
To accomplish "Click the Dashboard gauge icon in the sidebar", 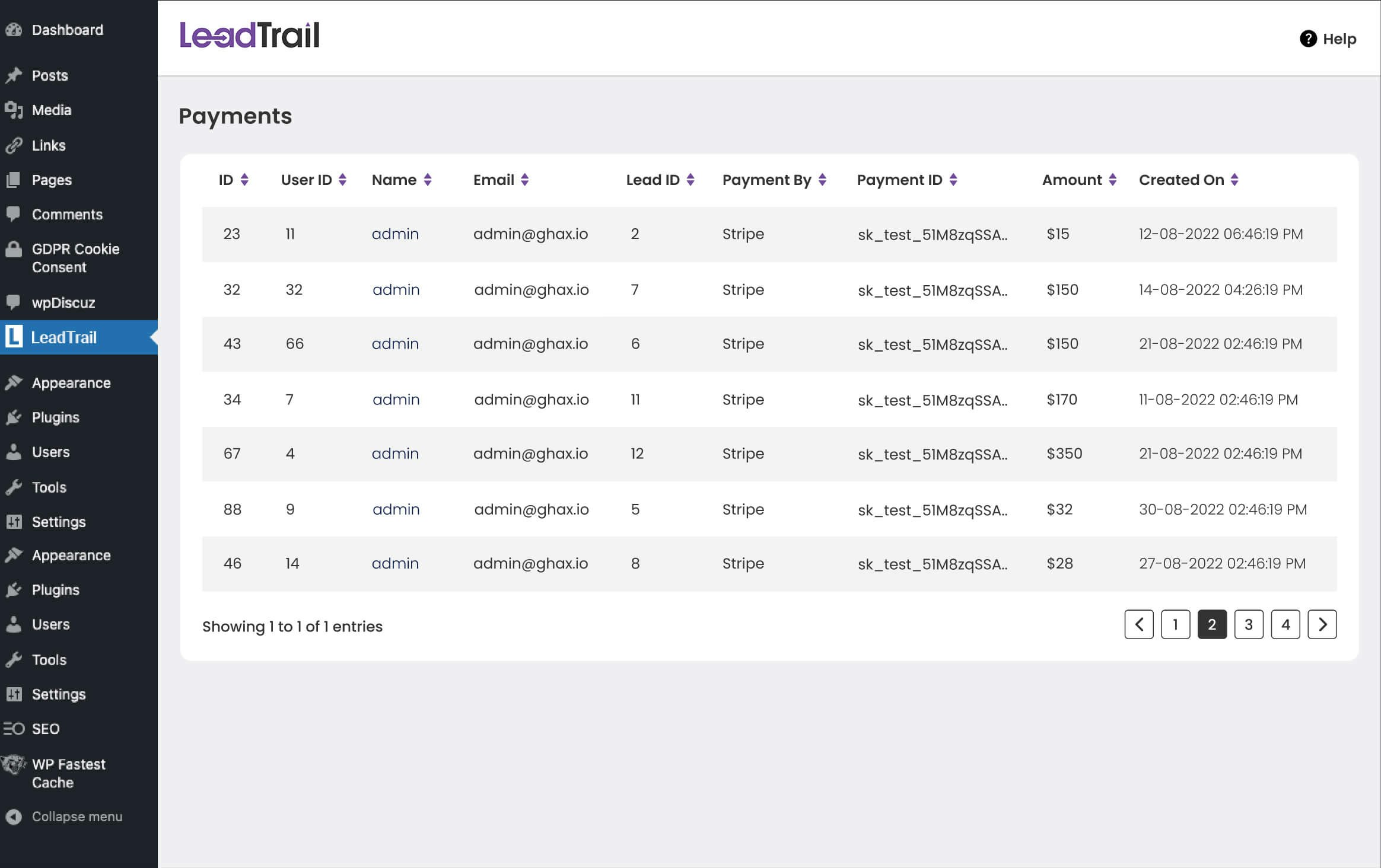I will (x=14, y=30).
